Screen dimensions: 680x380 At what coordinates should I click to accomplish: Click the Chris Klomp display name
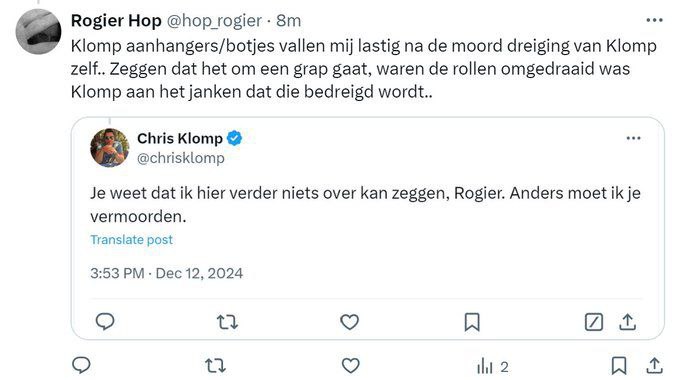(180, 138)
